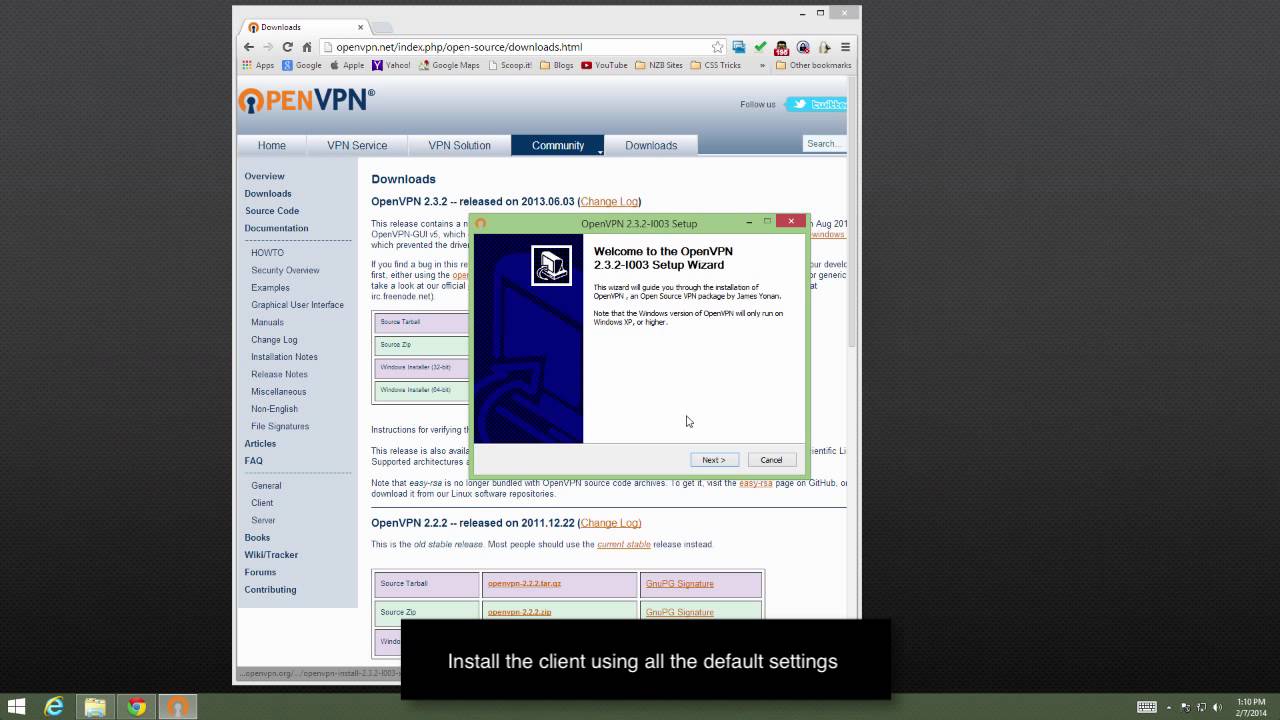Open Source Code in the sidebar

pyautogui.click(x=272, y=211)
